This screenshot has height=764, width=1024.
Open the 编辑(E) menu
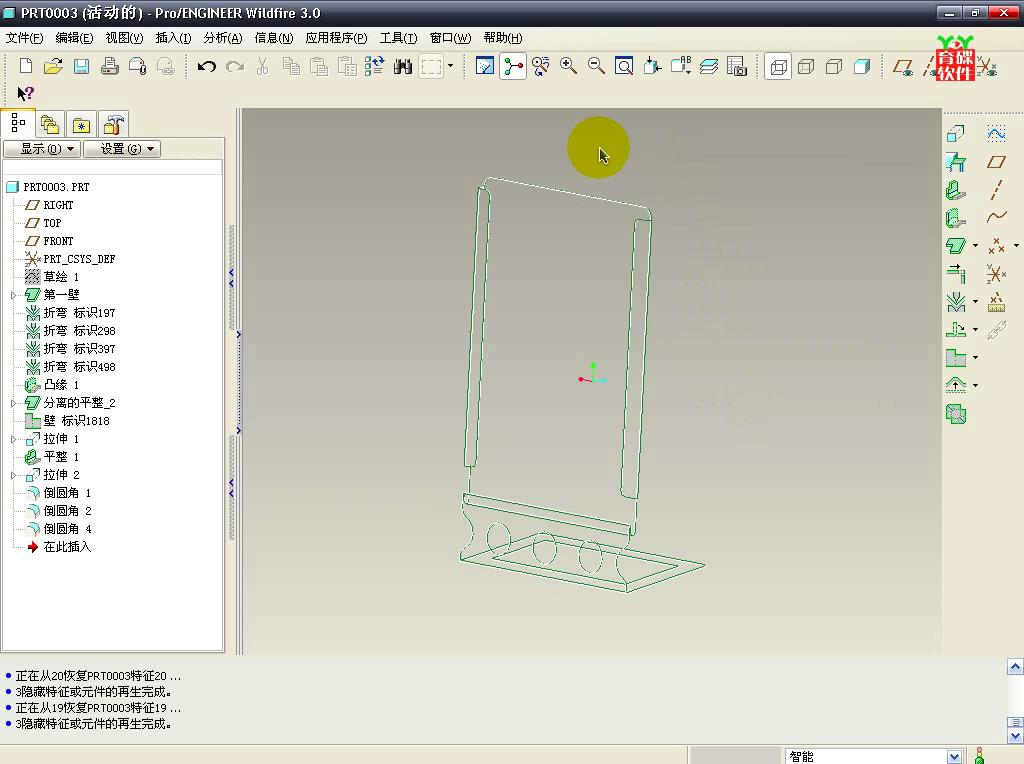74,38
